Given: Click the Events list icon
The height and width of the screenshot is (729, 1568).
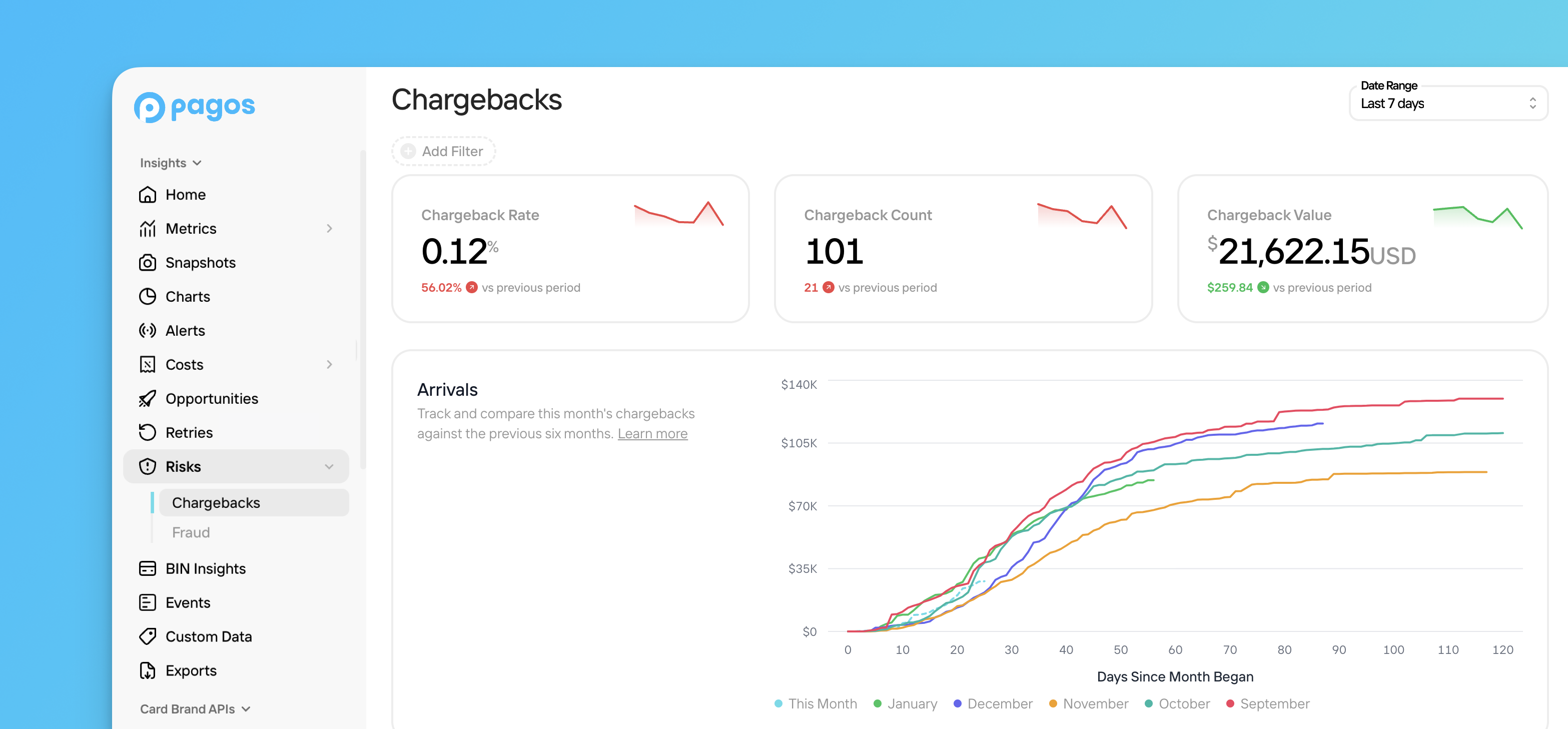Looking at the screenshot, I should pos(147,603).
